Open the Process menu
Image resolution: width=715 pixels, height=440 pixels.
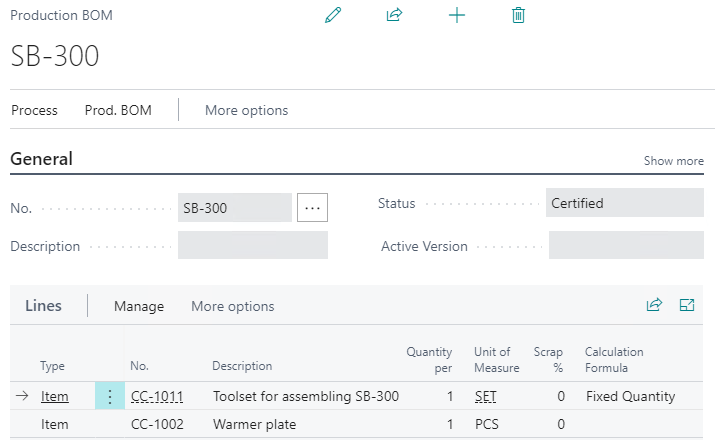click(34, 110)
